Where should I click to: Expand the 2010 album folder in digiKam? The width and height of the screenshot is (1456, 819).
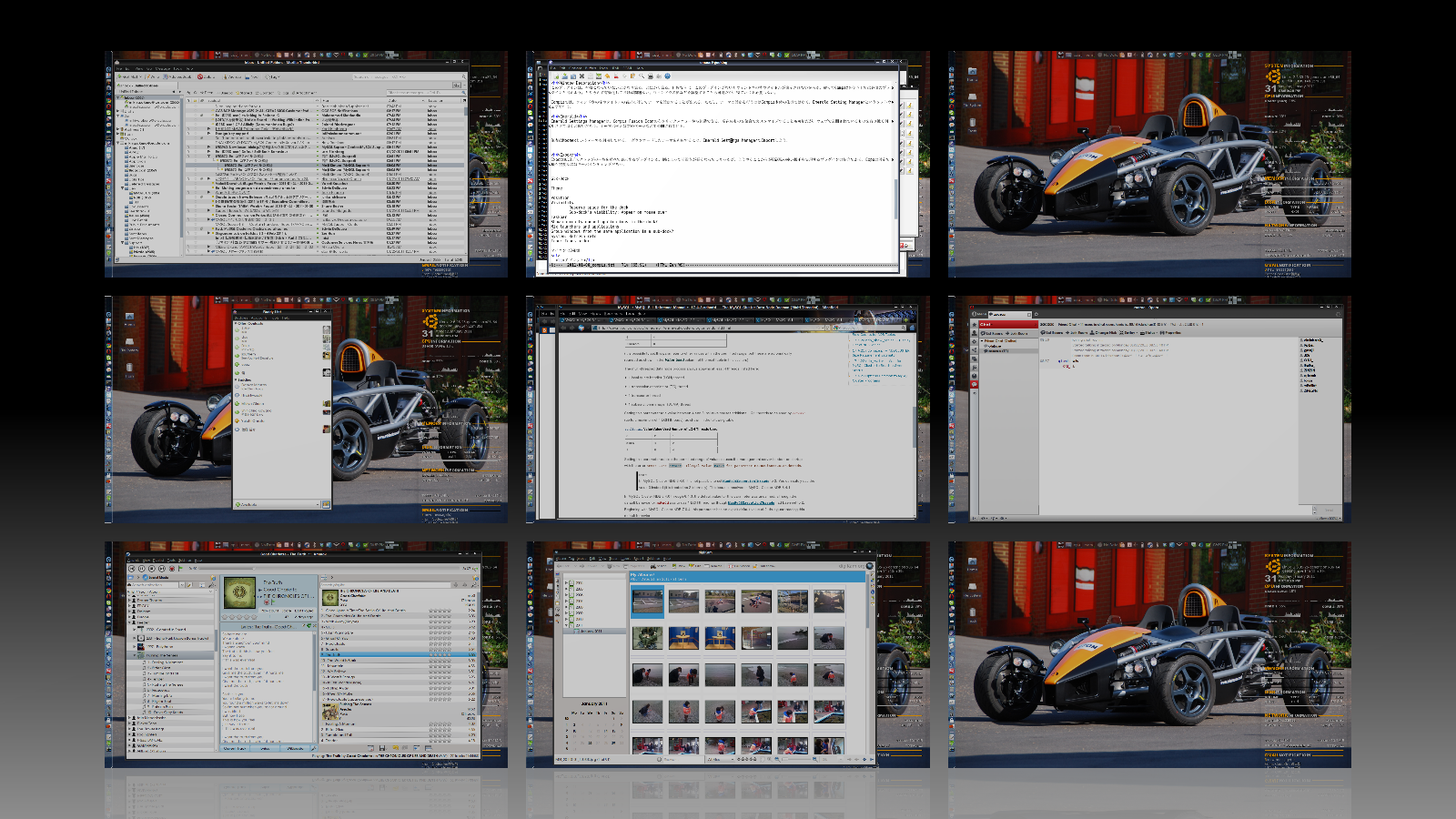(x=565, y=619)
